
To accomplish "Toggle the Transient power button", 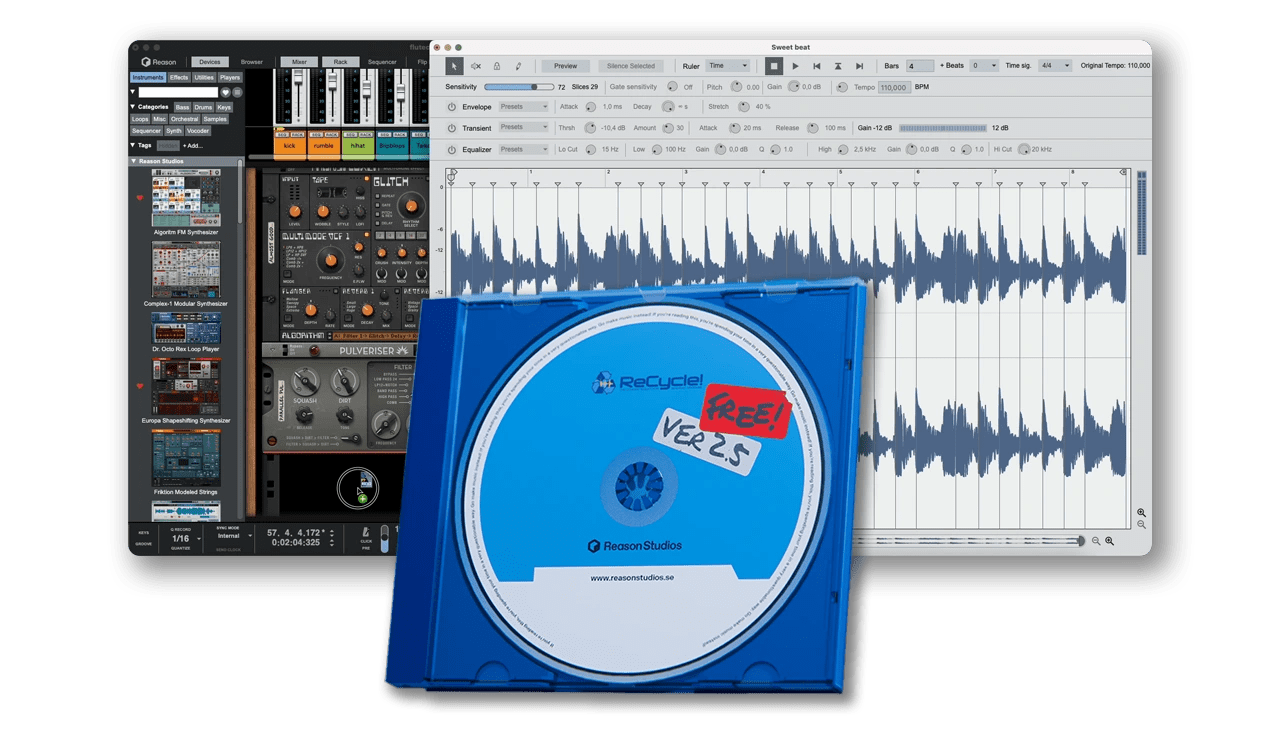I will pyautogui.click(x=452, y=128).
